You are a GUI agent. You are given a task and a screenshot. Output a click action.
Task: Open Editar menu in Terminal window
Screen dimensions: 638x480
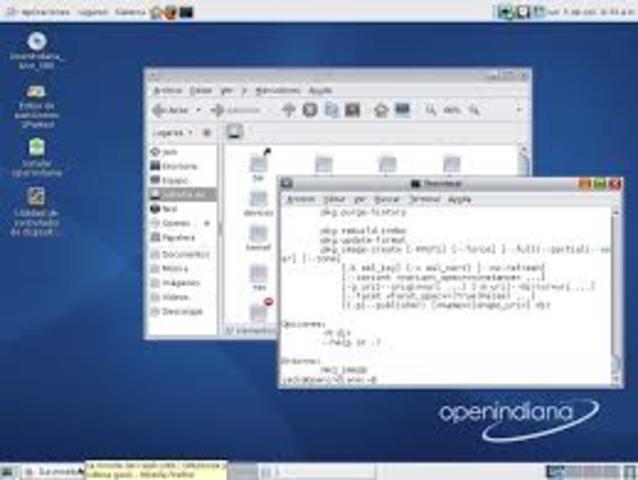pos(334,199)
